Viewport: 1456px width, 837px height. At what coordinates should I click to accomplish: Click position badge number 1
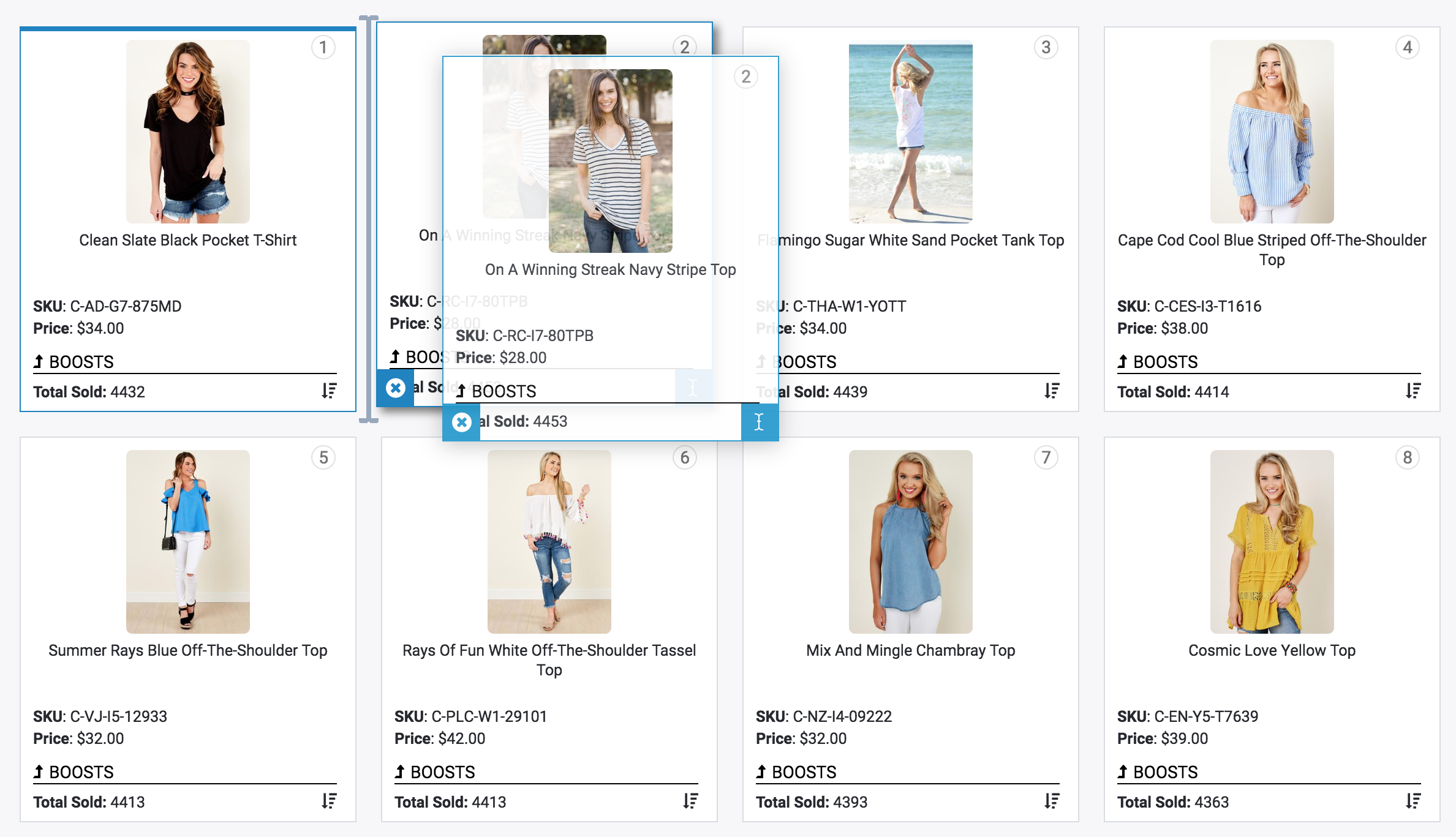coord(323,47)
